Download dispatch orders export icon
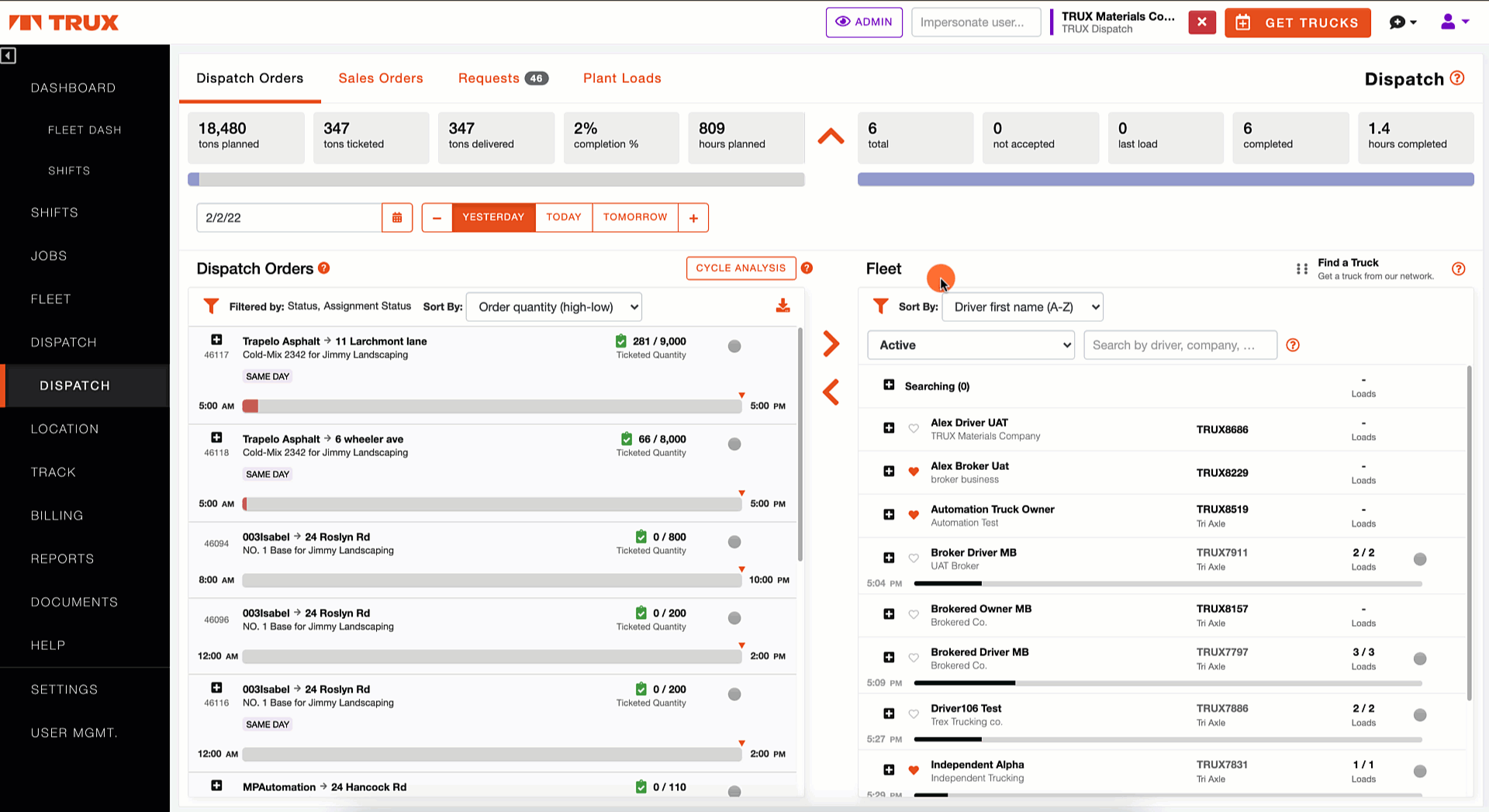This screenshot has height=812, width=1489. (783, 306)
